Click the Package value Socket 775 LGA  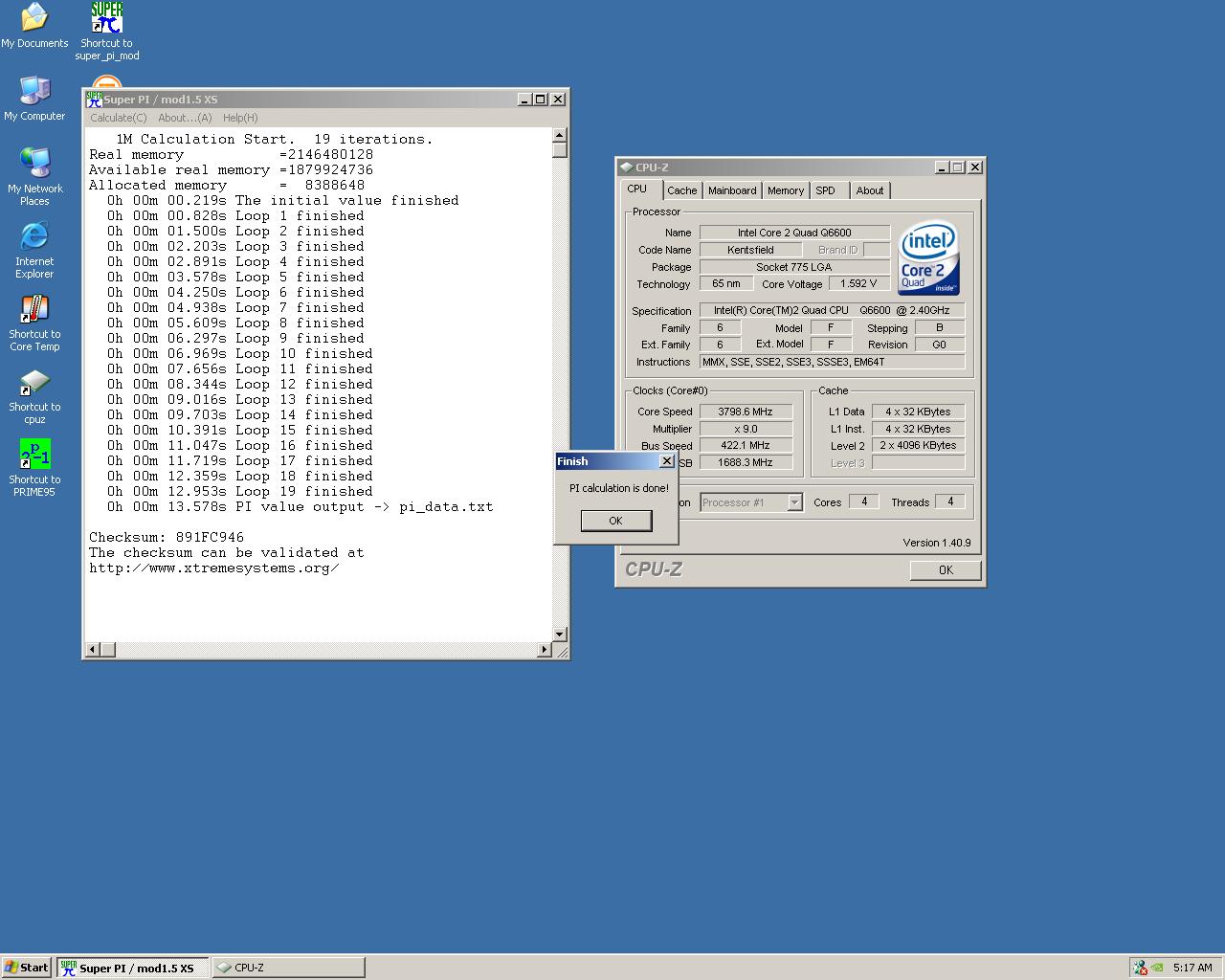coord(794,267)
